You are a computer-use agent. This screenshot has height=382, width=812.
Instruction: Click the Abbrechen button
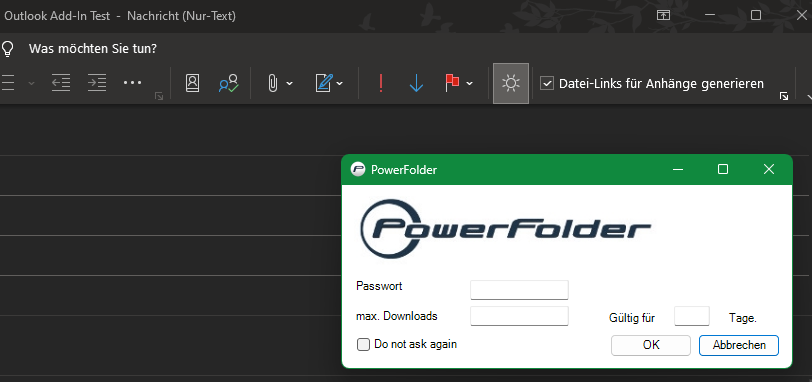point(739,345)
